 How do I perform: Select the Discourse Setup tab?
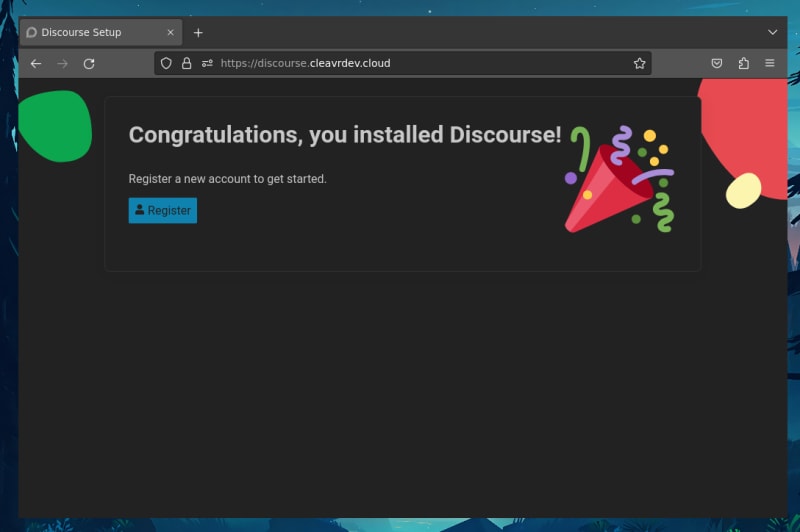point(101,32)
